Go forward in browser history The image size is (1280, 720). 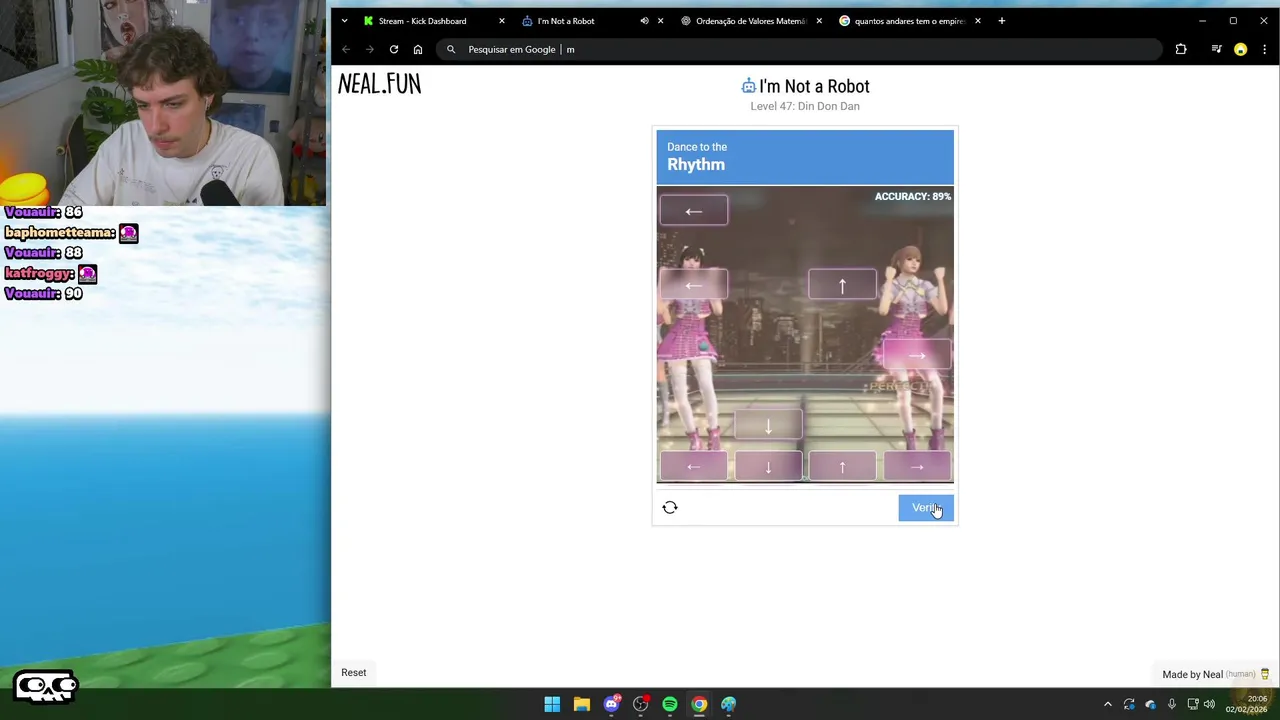click(370, 49)
